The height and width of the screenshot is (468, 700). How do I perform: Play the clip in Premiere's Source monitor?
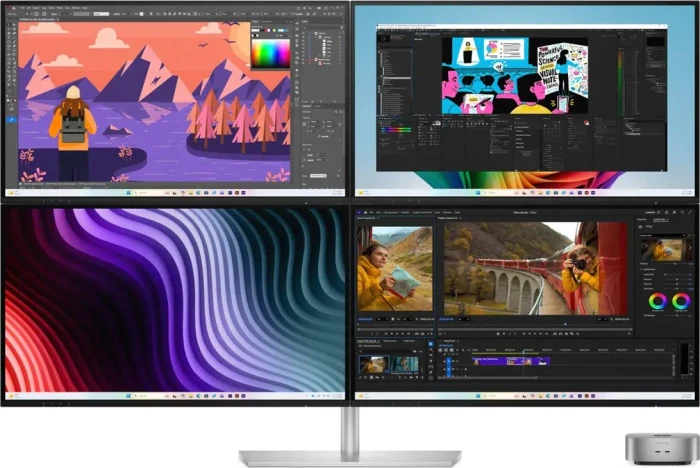pos(397,334)
